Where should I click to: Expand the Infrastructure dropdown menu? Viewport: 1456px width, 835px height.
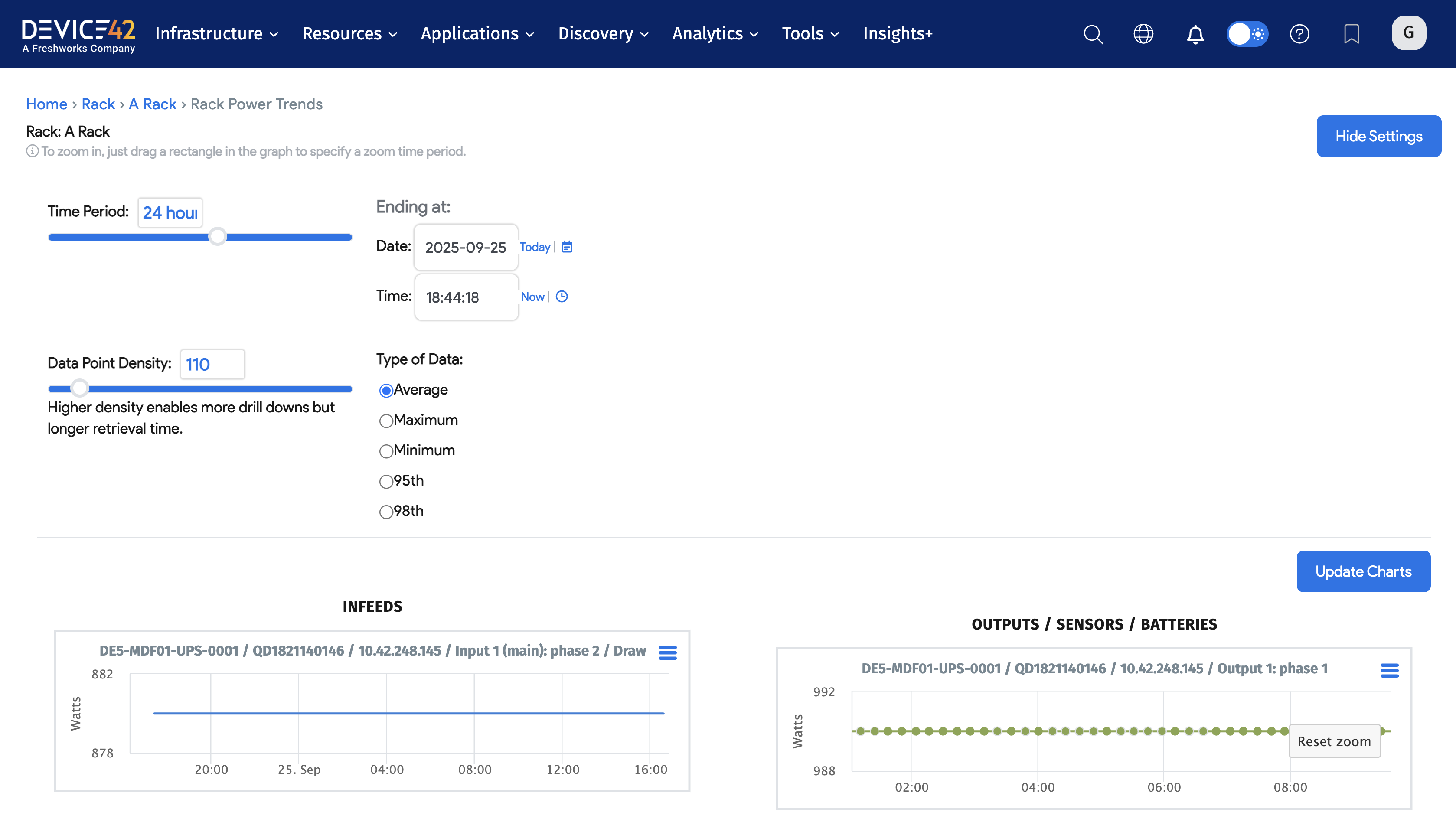pyautogui.click(x=217, y=34)
